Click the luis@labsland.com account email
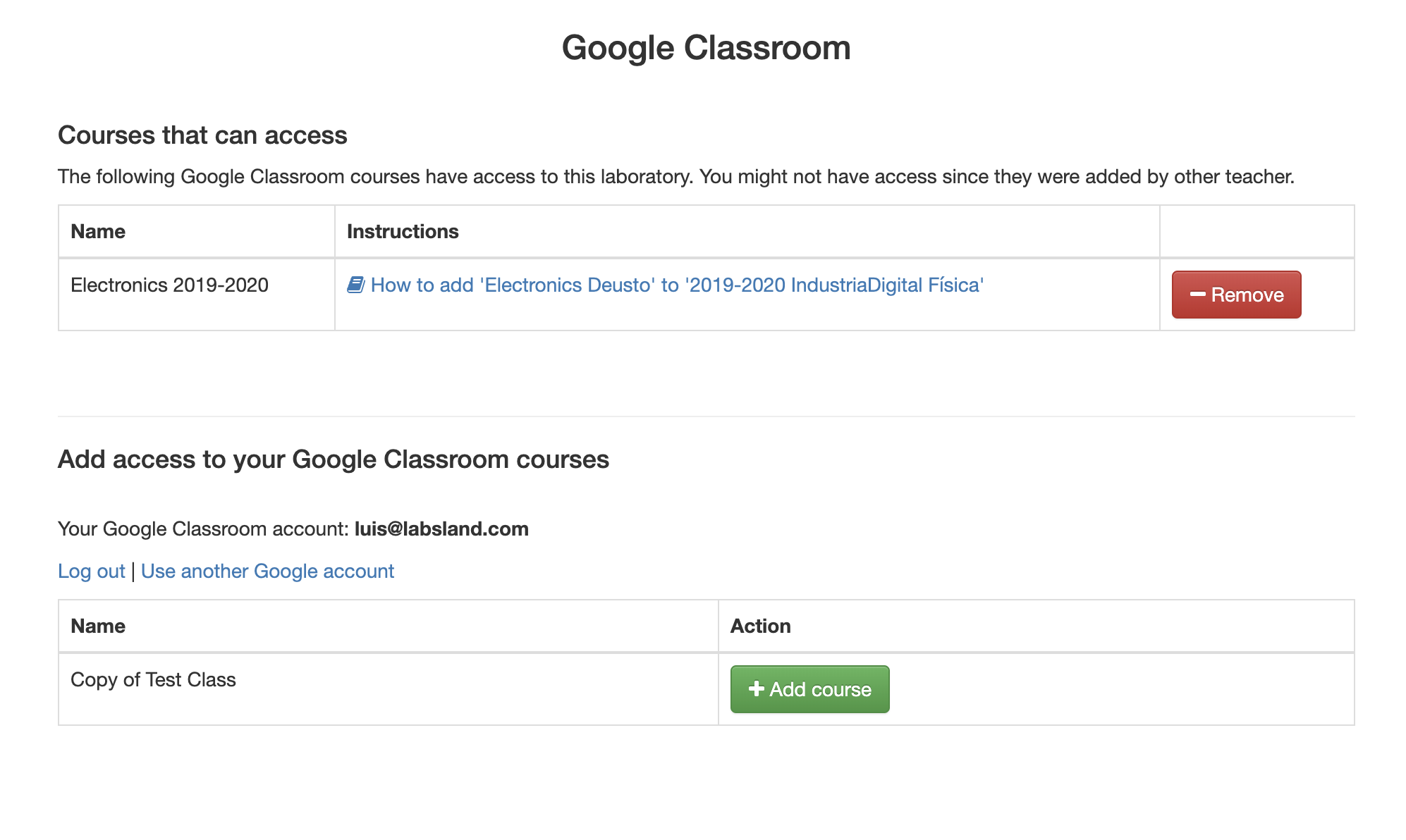Viewport: 1406px width, 840px height. click(x=441, y=529)
